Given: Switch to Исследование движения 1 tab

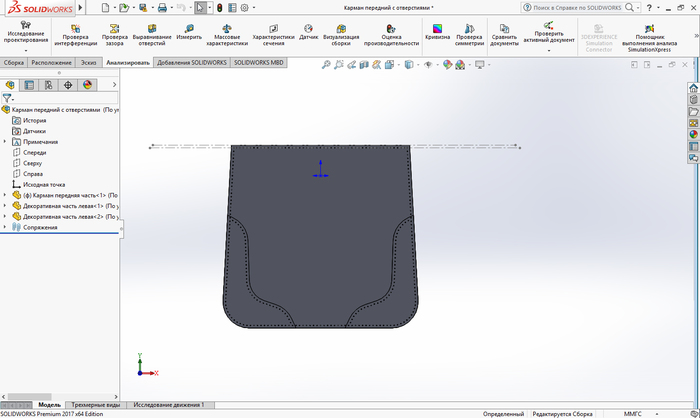Looking at the screenshot, I should 168,405.
